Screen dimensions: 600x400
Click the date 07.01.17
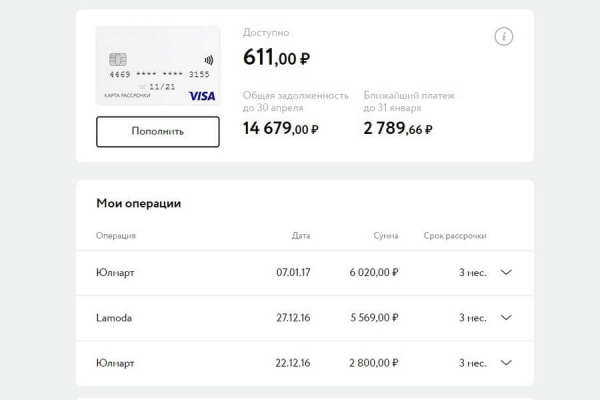[293, 273]
